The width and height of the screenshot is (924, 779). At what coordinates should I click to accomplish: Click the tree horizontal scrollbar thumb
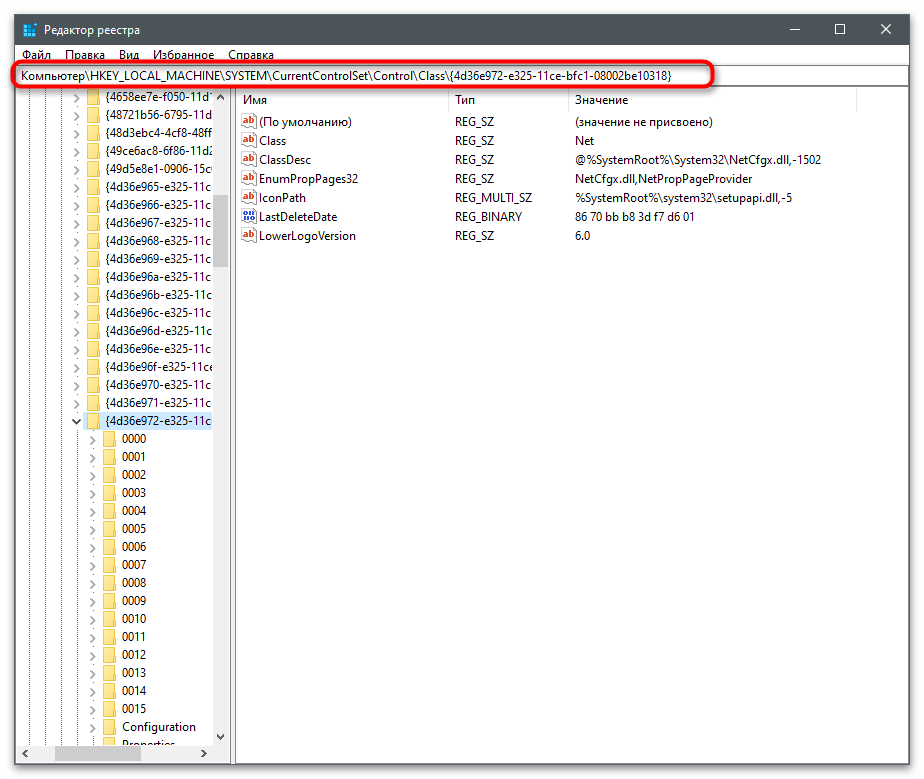click(x=98, y=753)
